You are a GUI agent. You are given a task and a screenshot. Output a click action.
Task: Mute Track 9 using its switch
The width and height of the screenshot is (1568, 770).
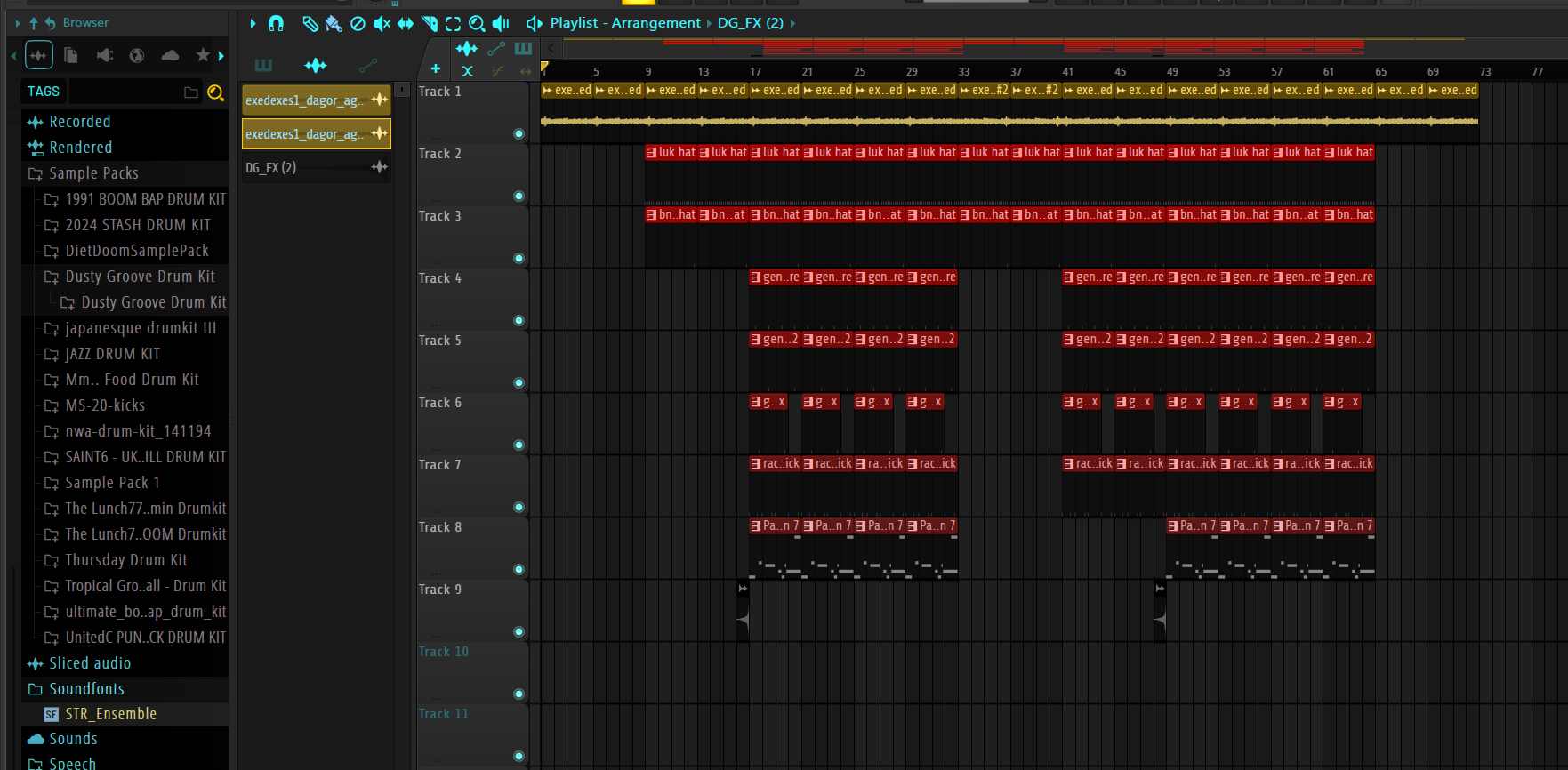519,632
